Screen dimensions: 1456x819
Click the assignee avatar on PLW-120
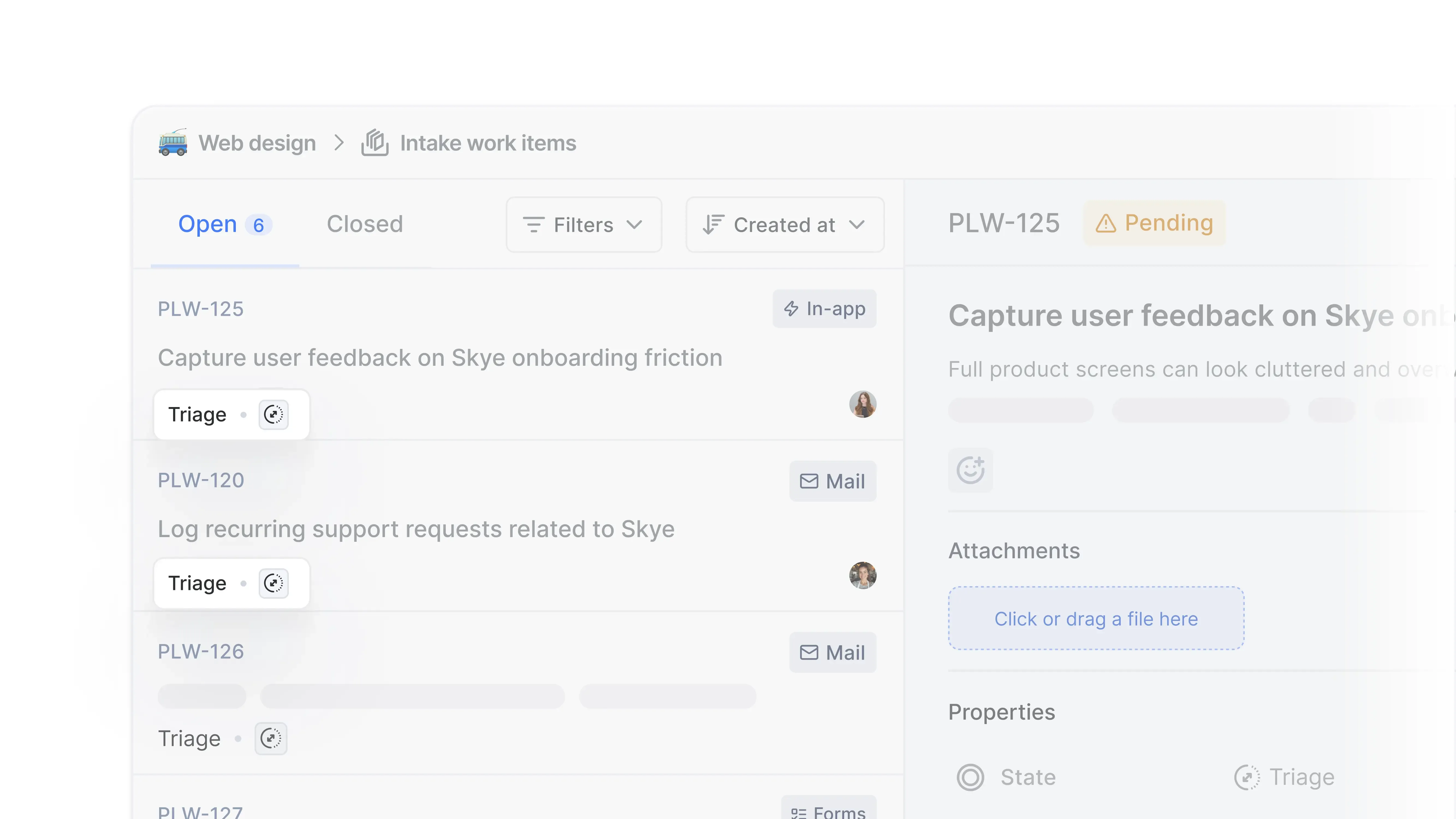pos(863,575)
